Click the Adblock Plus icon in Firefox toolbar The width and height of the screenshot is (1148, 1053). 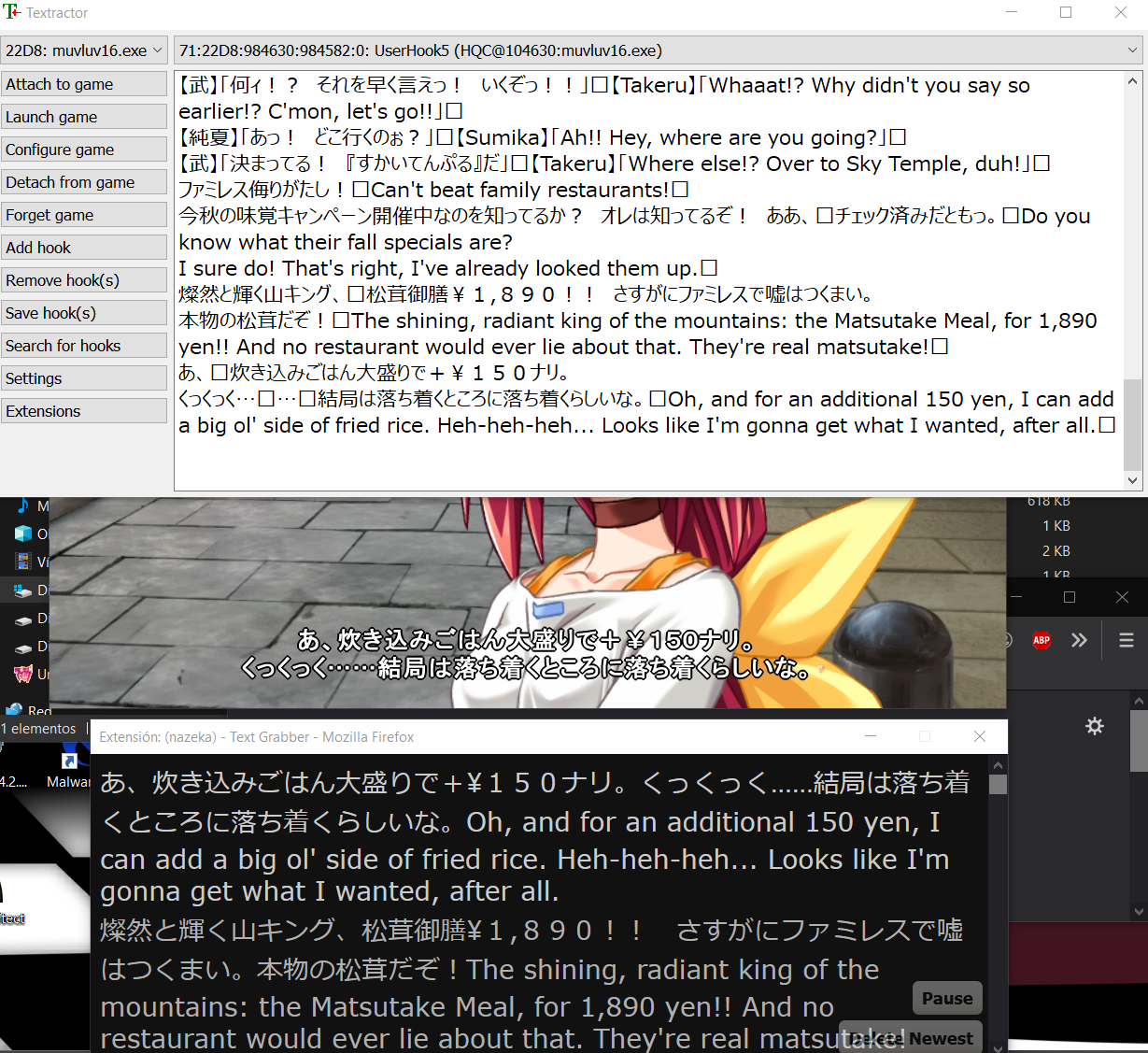[1041, 640]
